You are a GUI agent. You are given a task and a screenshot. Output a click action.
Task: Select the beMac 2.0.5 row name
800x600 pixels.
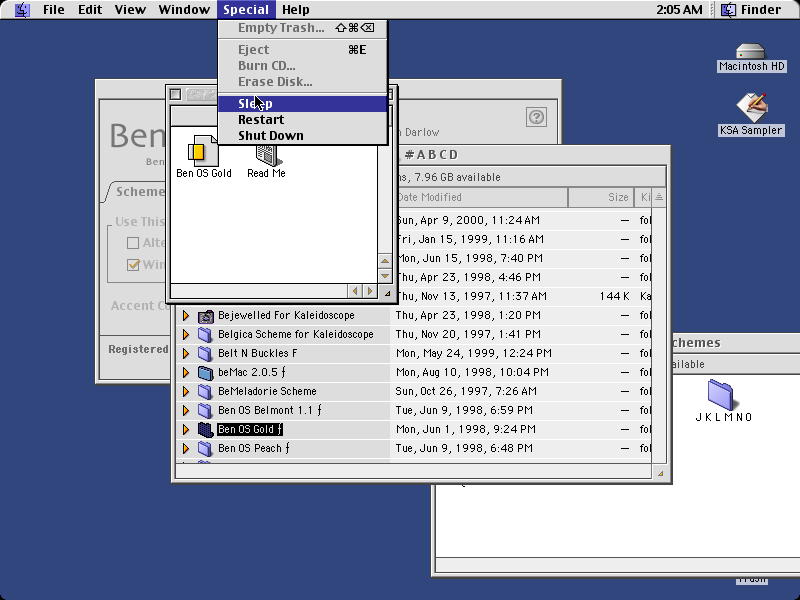[x=252, y=373]
